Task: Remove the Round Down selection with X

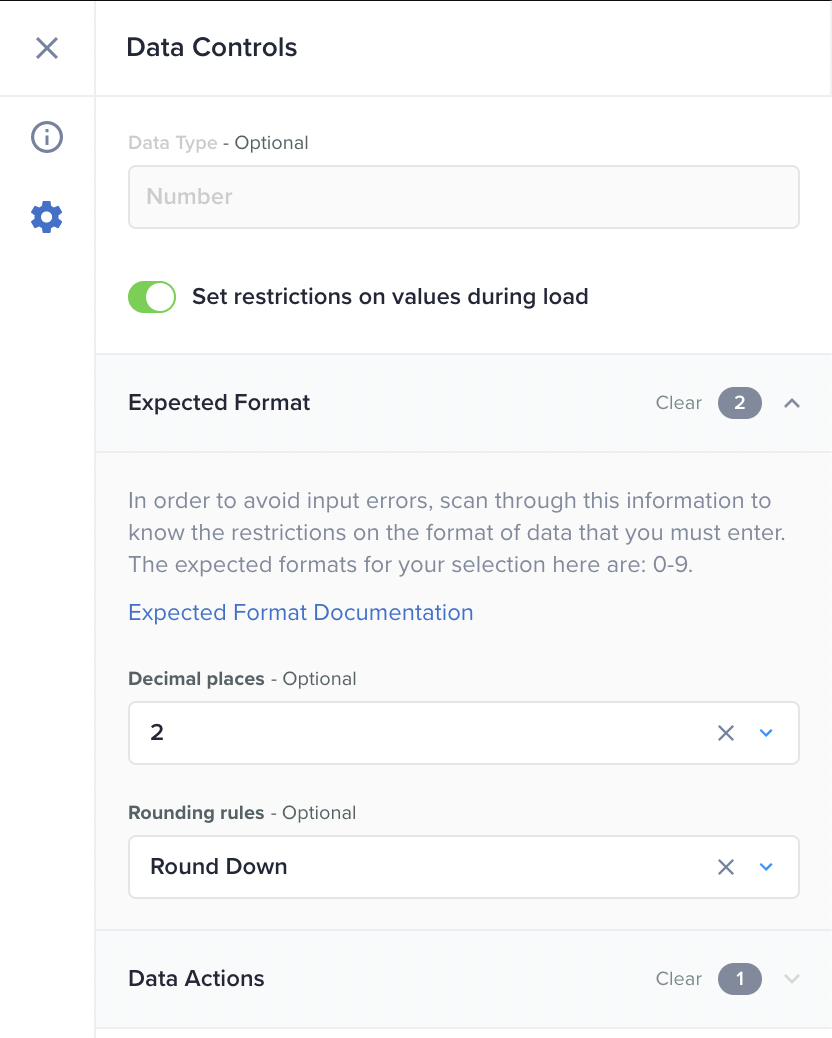Action: 726,867
